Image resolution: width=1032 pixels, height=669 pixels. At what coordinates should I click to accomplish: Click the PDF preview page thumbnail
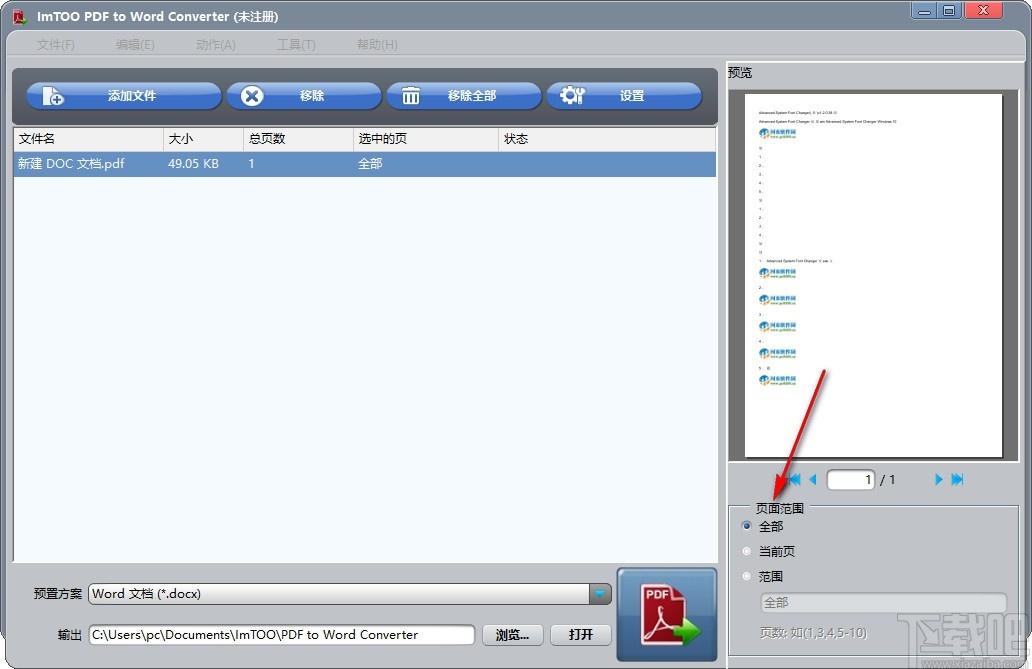pos(873,275)
